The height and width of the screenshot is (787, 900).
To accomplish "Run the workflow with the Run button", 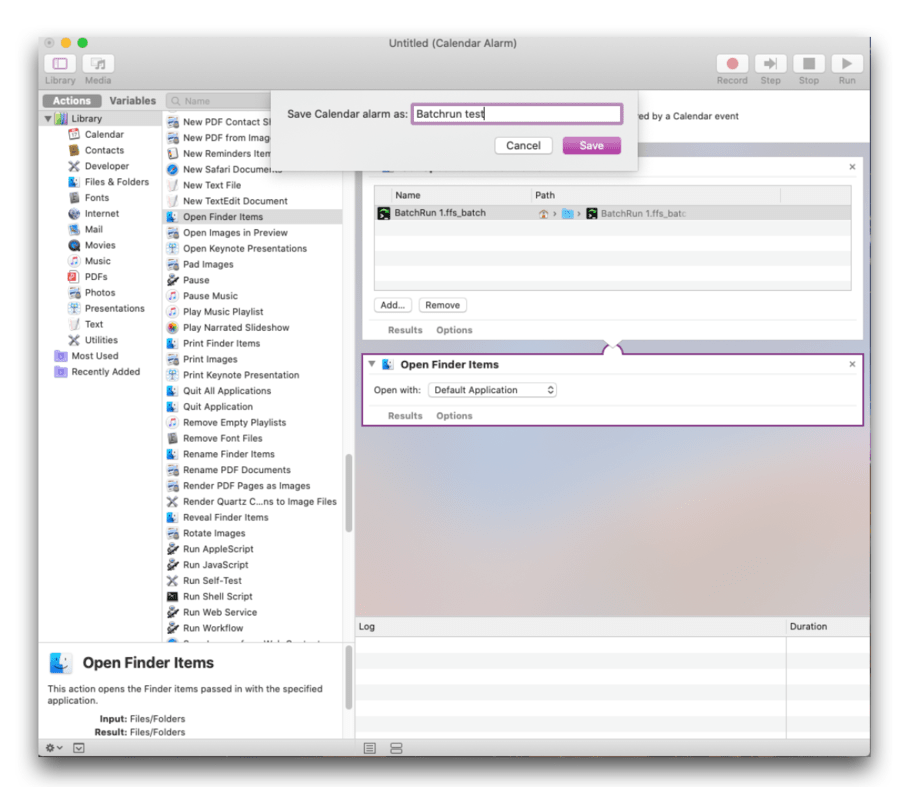I will click(x=845, y=62).
